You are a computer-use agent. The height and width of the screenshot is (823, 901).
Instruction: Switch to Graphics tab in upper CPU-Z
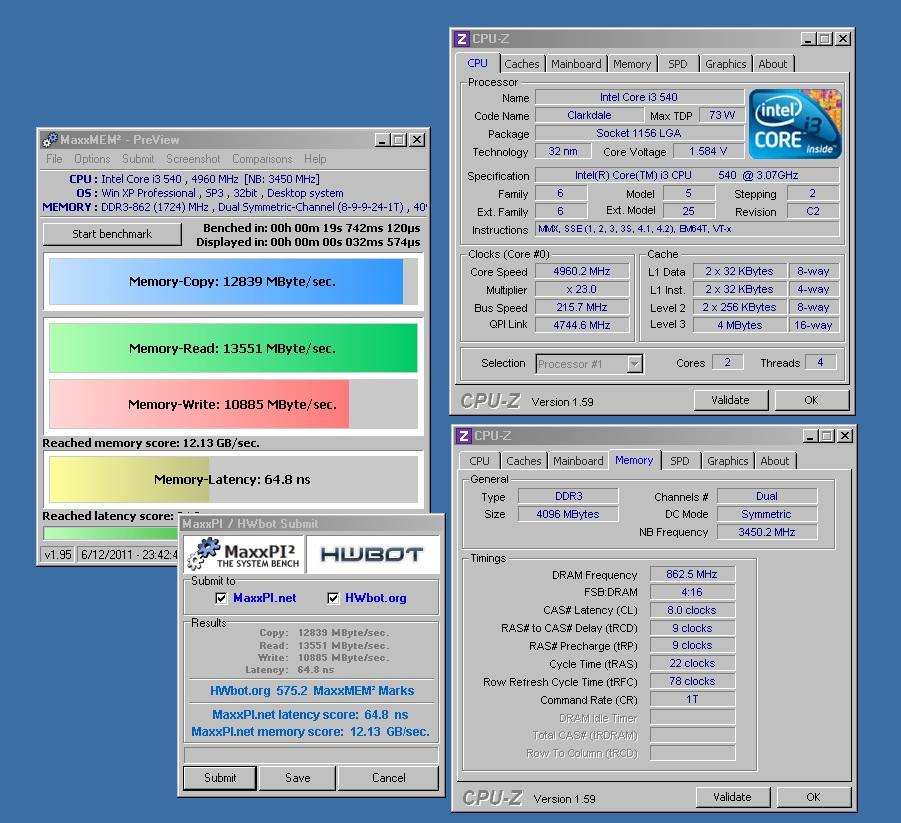coord(726,64)
